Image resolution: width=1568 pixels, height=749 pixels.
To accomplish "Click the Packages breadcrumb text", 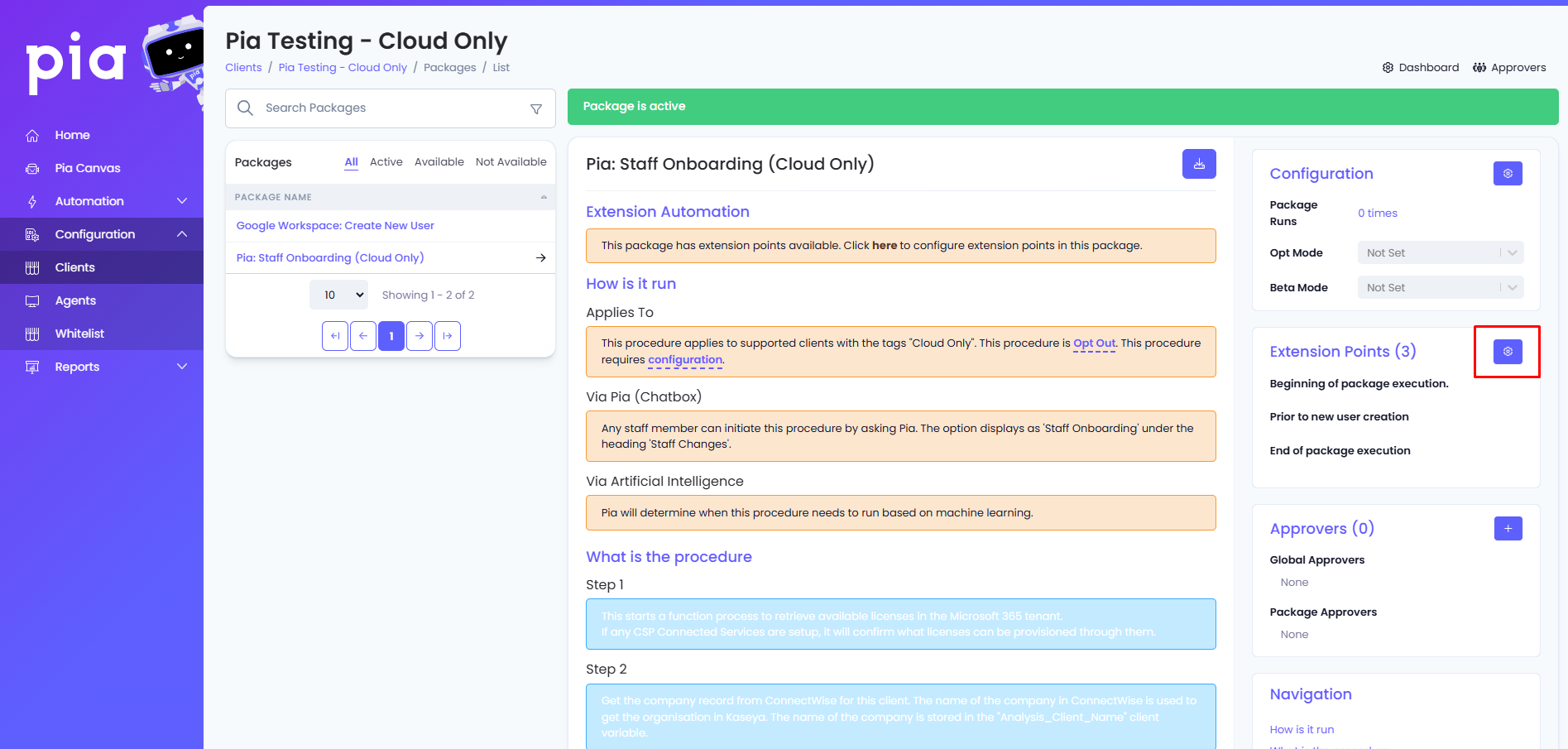I will 450,68.
